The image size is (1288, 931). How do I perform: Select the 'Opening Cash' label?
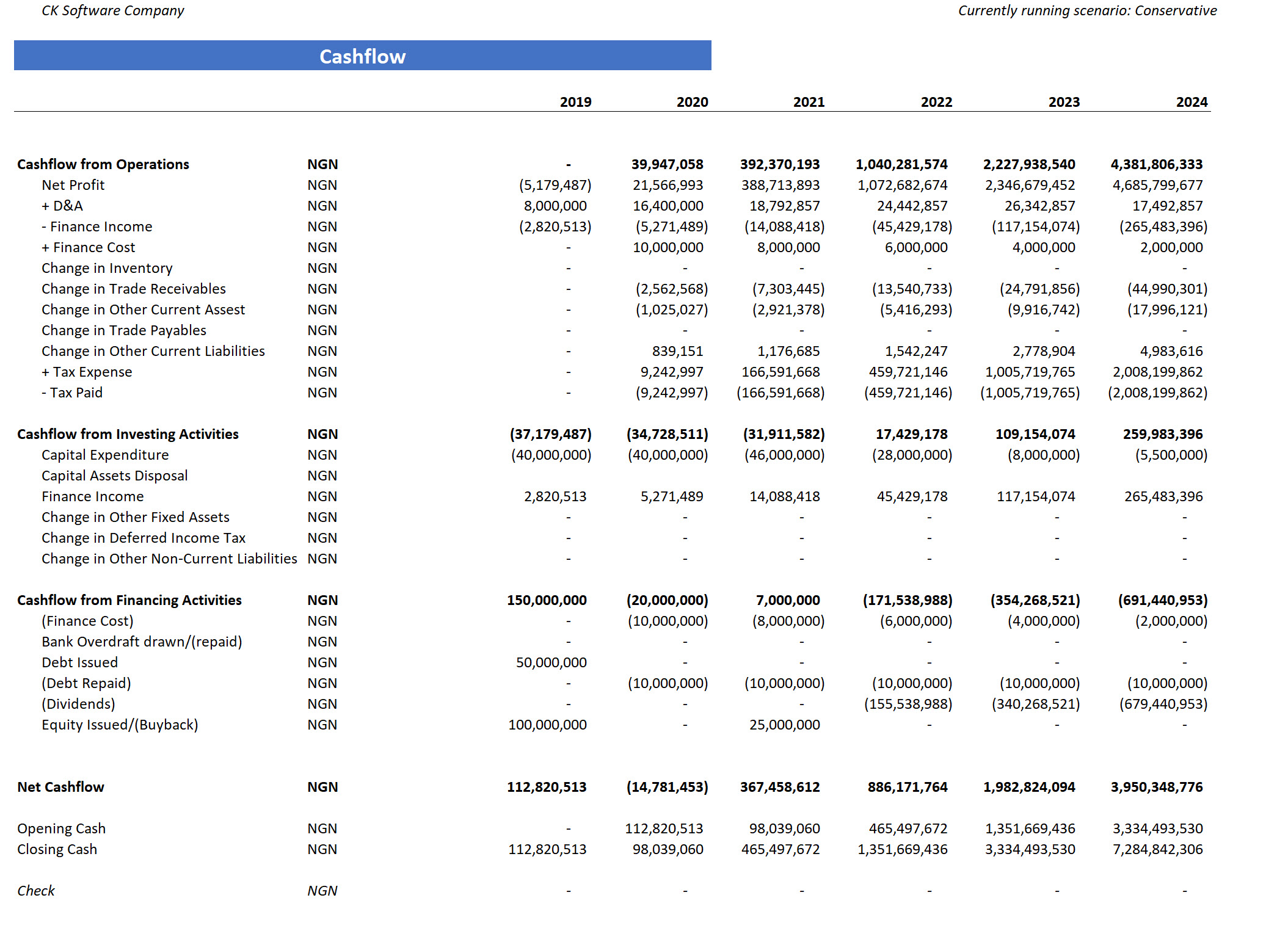pyautogui.click(x=61, y=828)
